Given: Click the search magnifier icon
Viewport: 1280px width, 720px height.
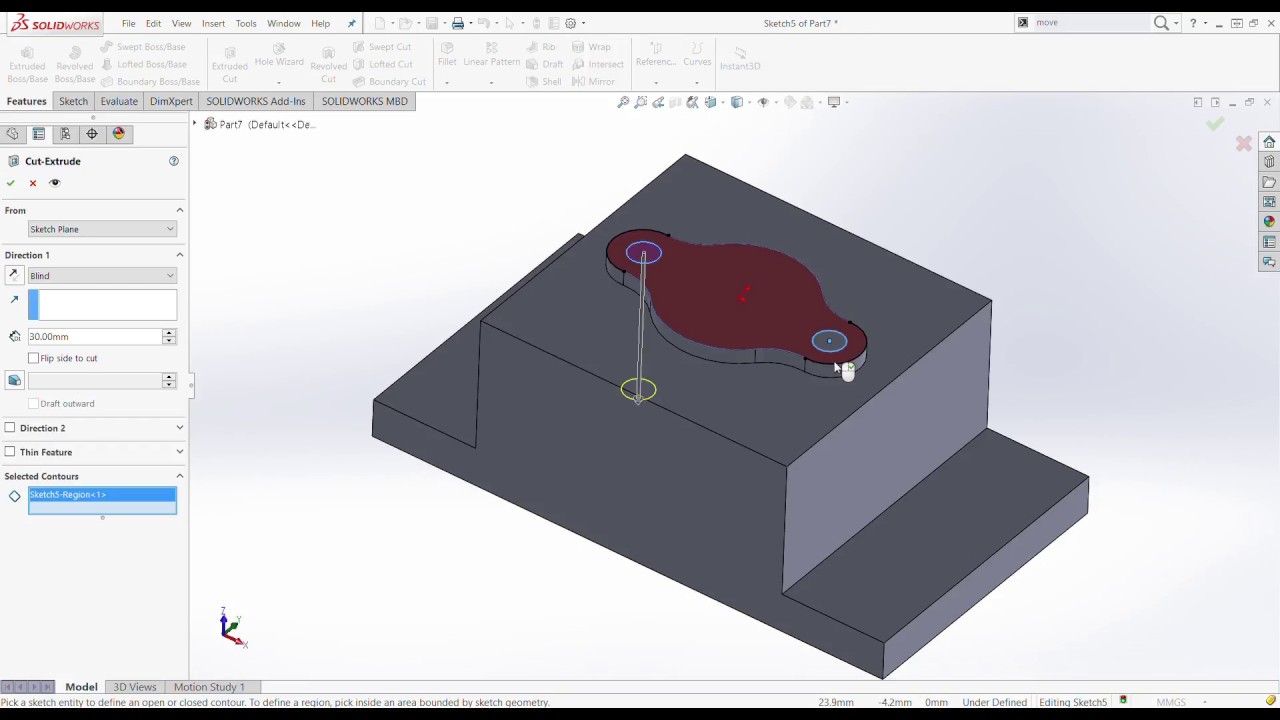Looking at the screenshot, I should pos(1161,23).
